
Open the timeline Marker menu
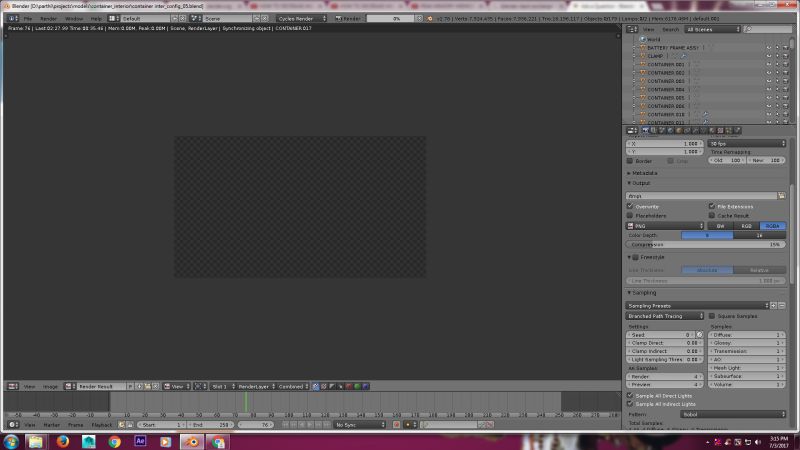52,424
